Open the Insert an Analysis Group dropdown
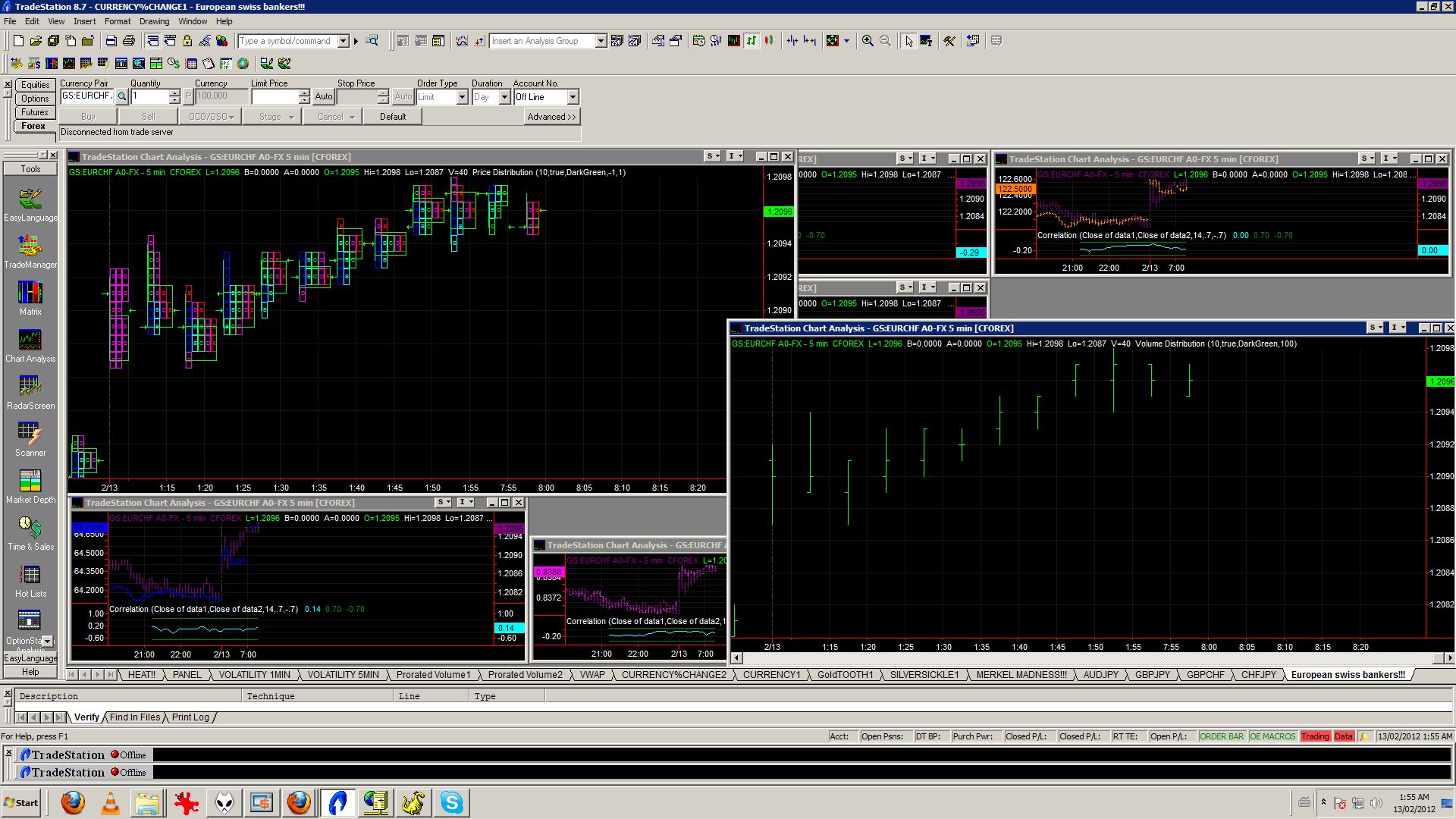 tap(601, 41)
